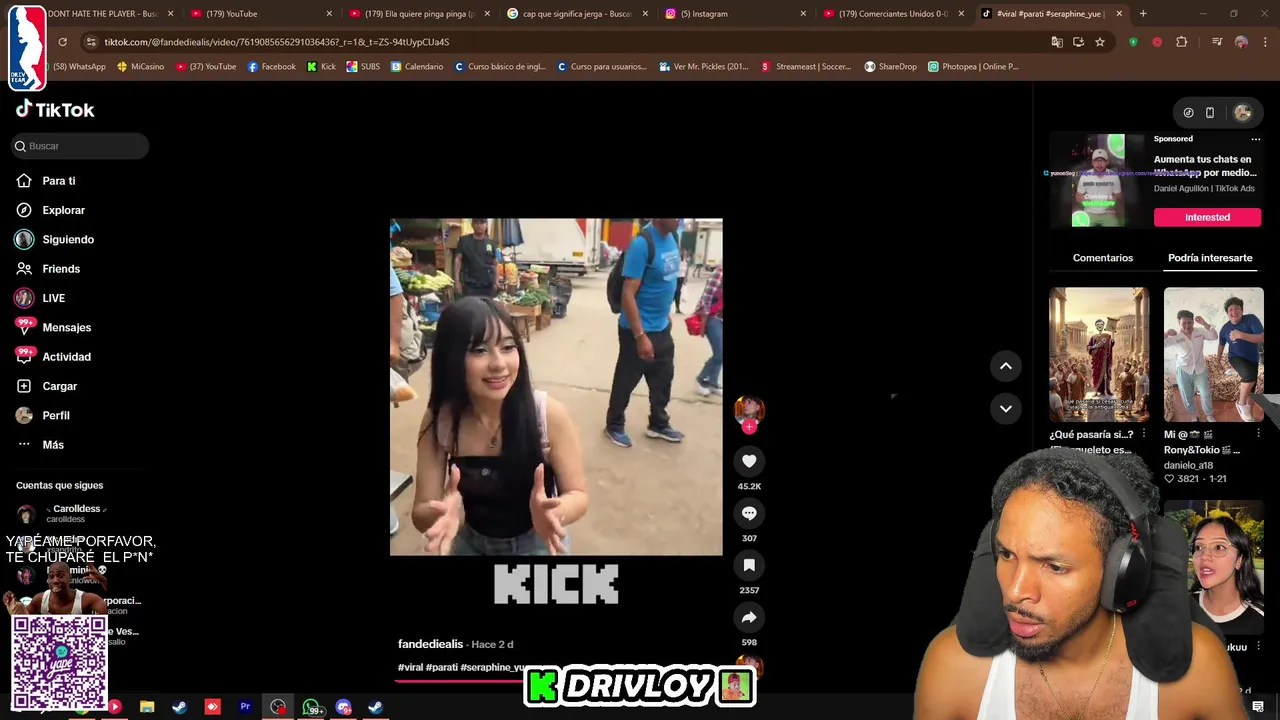
Task: Open the Roman statue recommended video
Action: point(1099,354)
